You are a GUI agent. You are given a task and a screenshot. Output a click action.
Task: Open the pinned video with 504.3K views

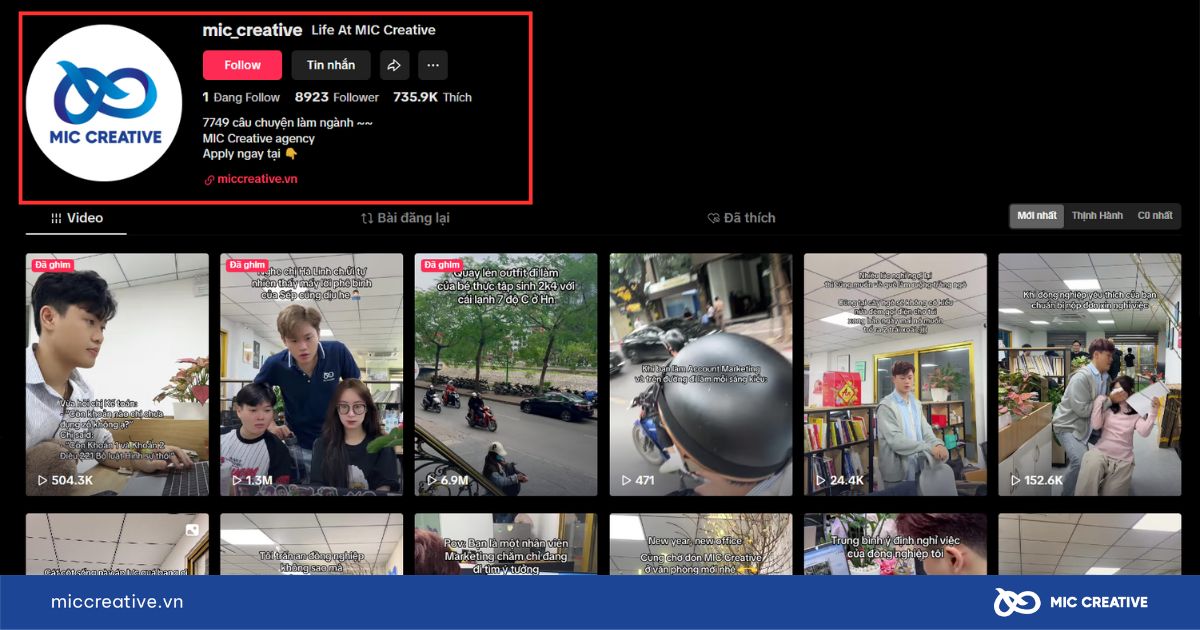[x=117, y=374]
